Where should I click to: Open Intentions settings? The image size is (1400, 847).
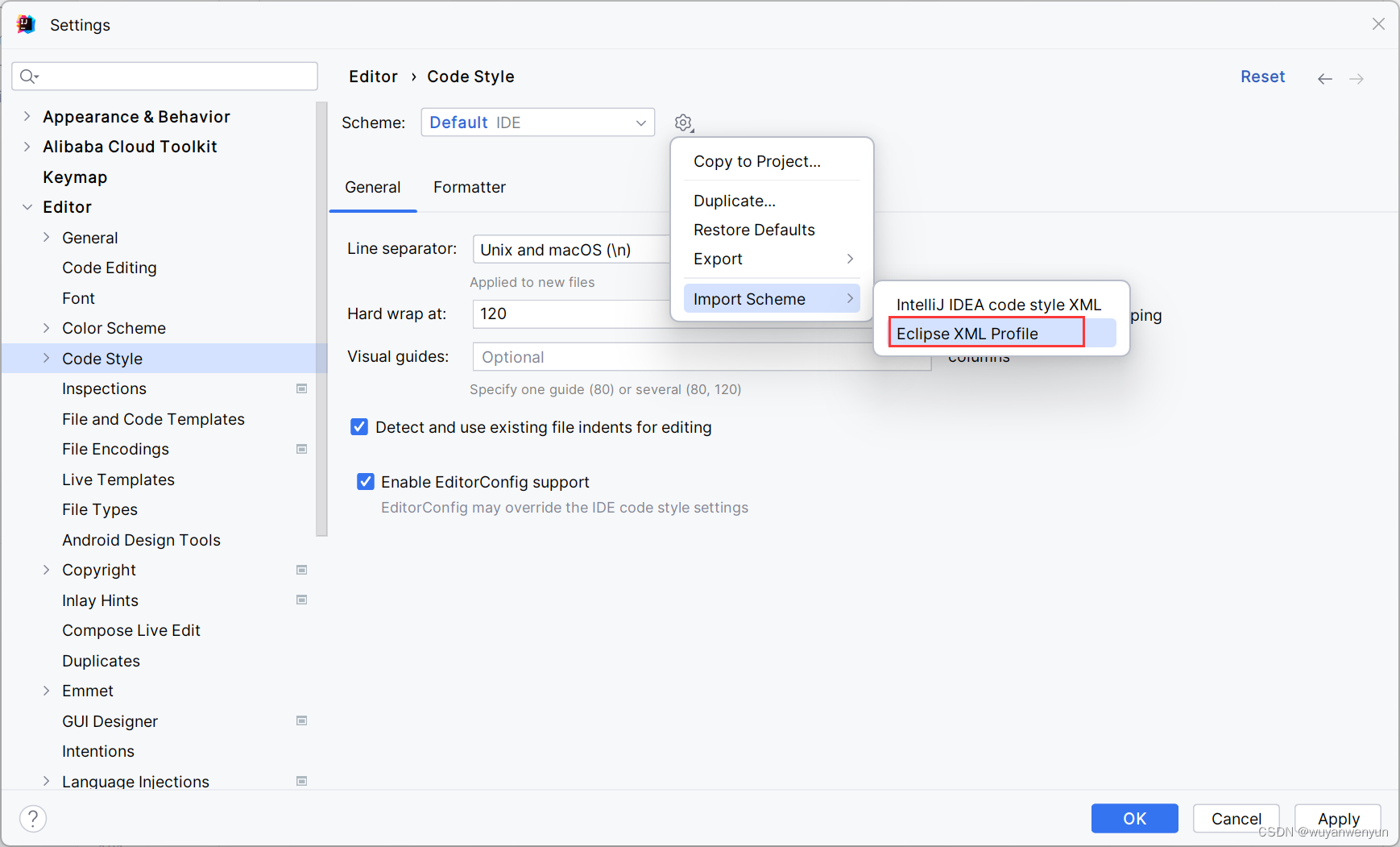coord(98,751)
